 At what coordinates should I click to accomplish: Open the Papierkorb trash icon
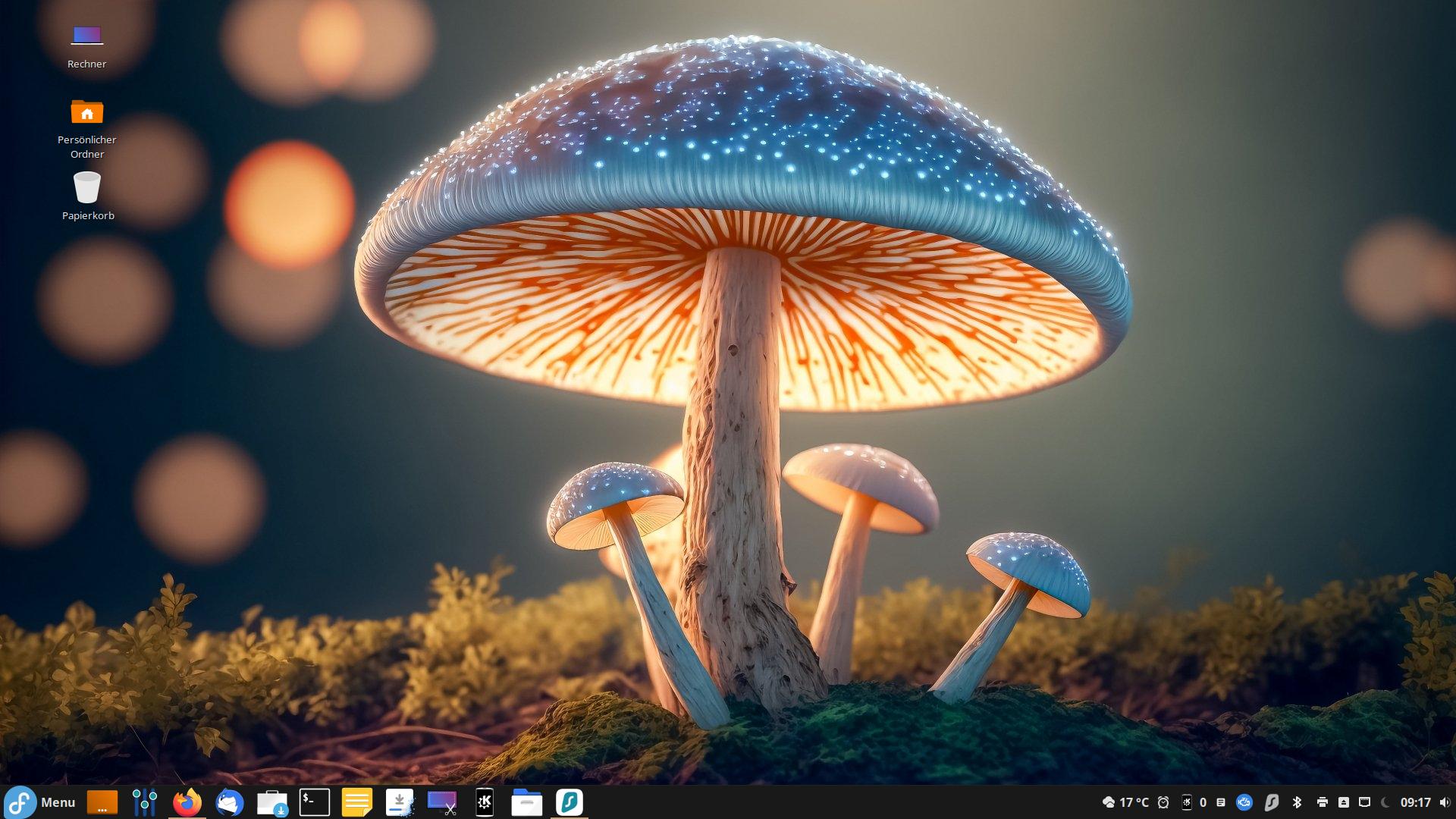87,194
